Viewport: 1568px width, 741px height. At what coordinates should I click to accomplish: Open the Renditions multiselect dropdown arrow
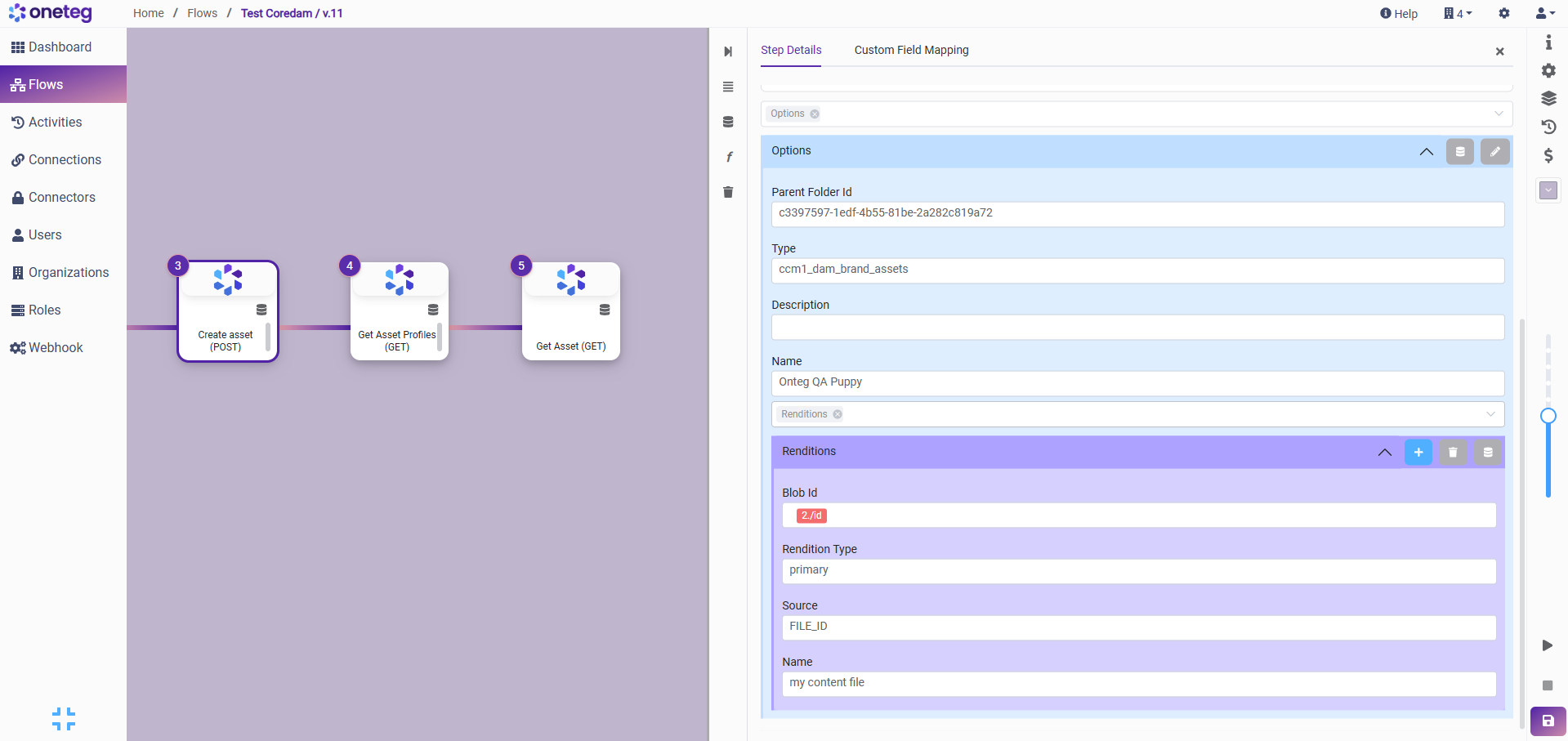click(x=1490, y=414)
